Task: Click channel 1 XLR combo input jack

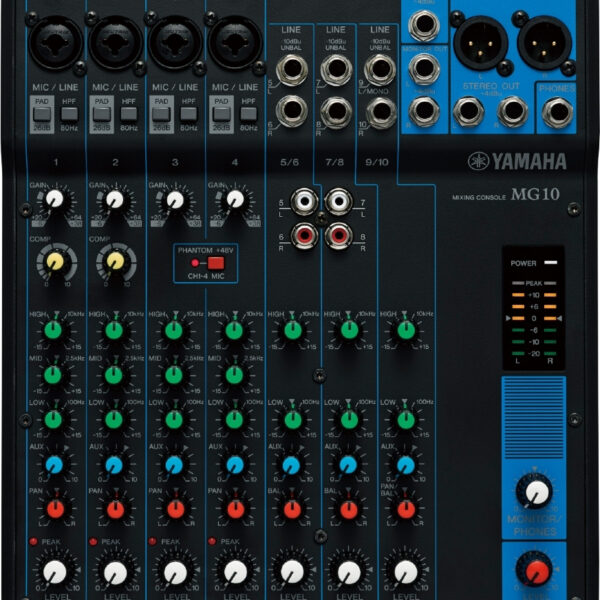Action: click(57, 42)
